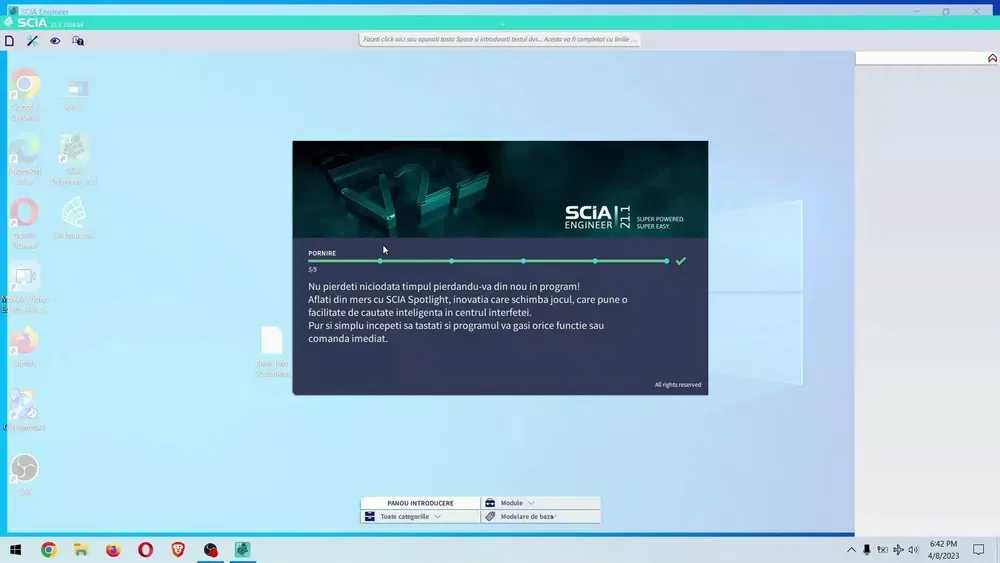
Task: Click the Module toolbox icon
Action: point(490,503)
